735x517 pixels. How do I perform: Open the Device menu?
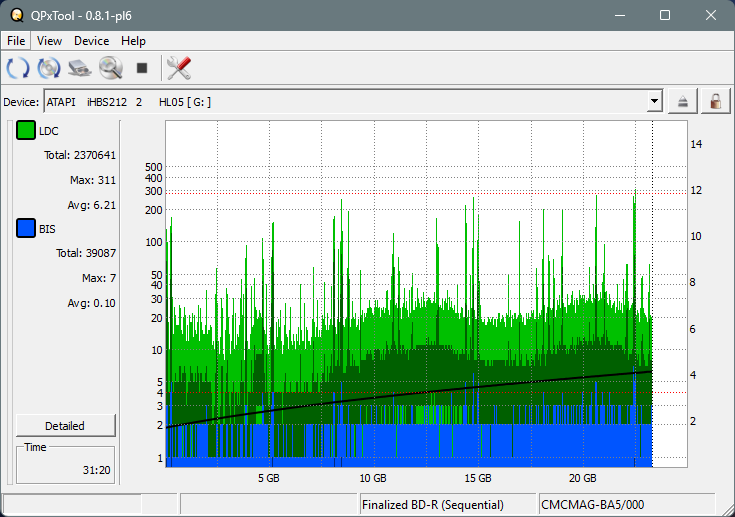[x=91, y=41]
